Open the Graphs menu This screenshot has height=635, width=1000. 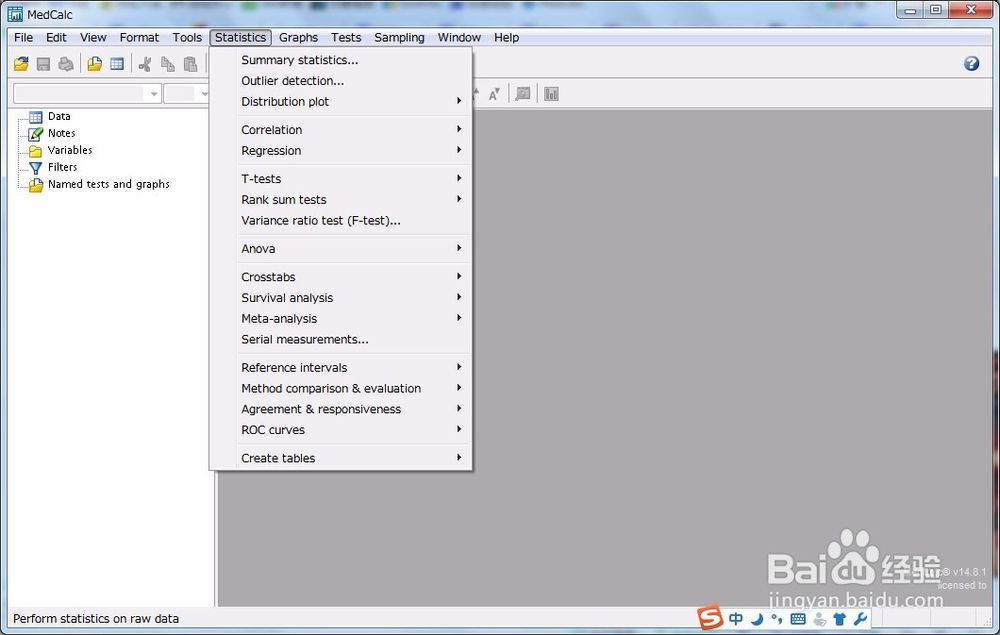298,38
